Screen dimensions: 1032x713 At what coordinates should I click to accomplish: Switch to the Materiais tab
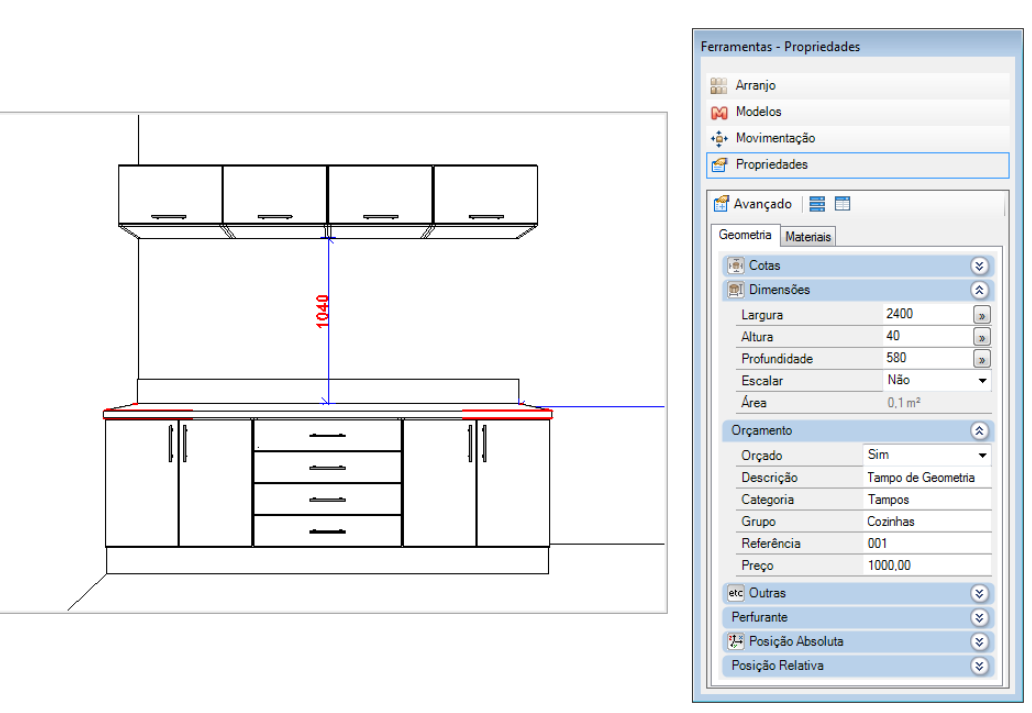point(808,237)
